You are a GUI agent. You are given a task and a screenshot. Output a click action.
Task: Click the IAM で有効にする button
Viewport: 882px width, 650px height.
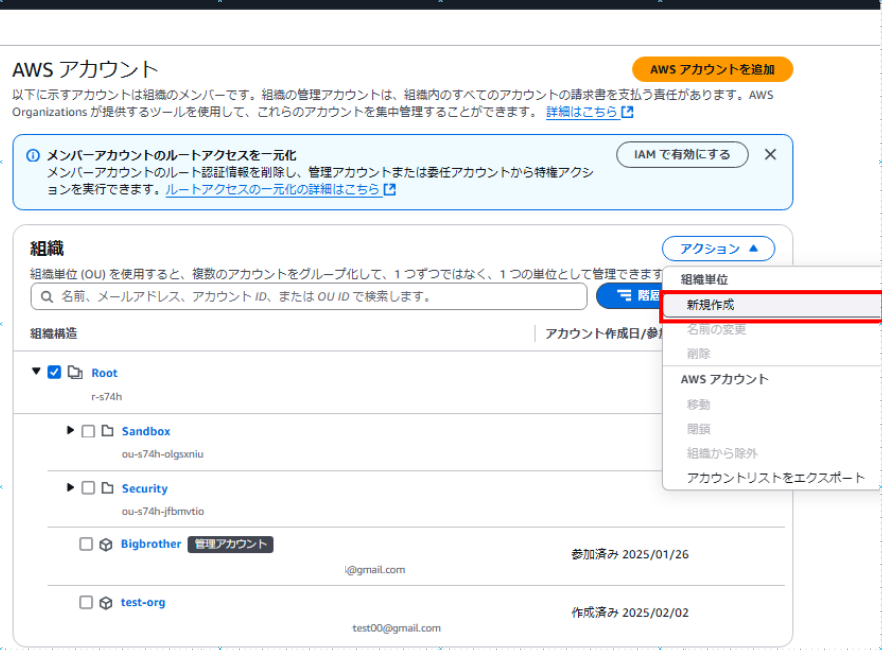click(682, 154)
